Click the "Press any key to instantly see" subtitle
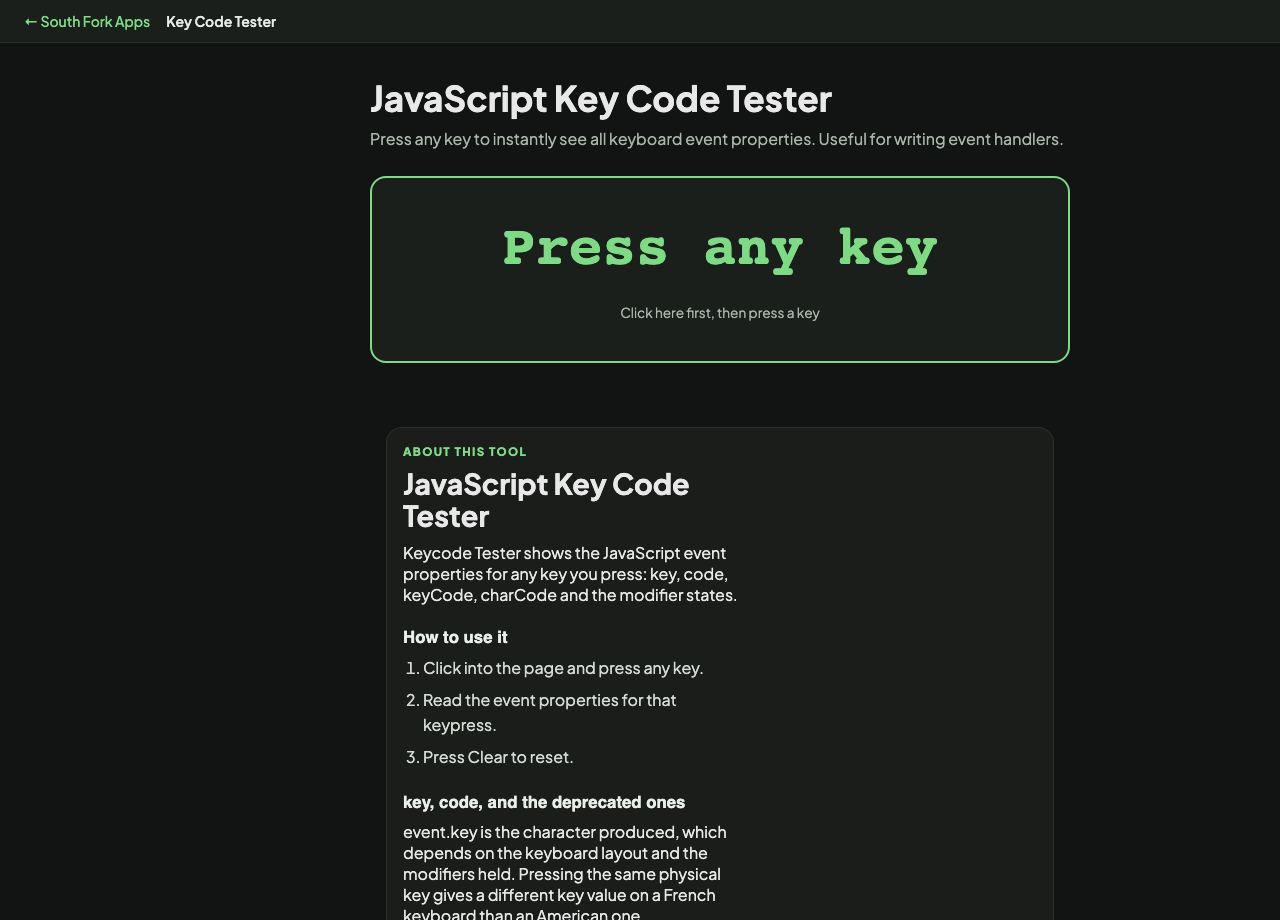This screenshot has width=1280, height=920. point(716,139)
